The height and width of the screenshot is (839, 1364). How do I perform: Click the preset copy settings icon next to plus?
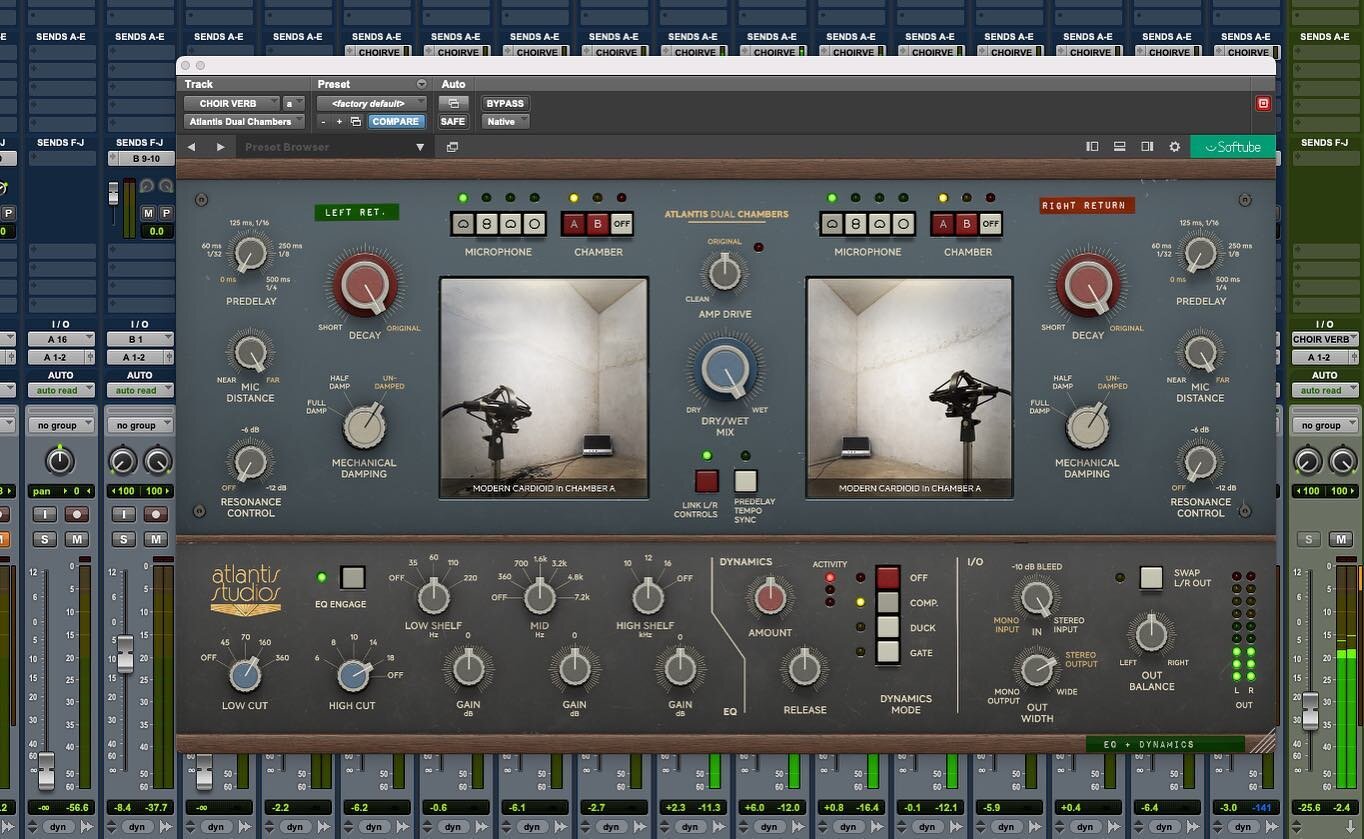[356, 122]
